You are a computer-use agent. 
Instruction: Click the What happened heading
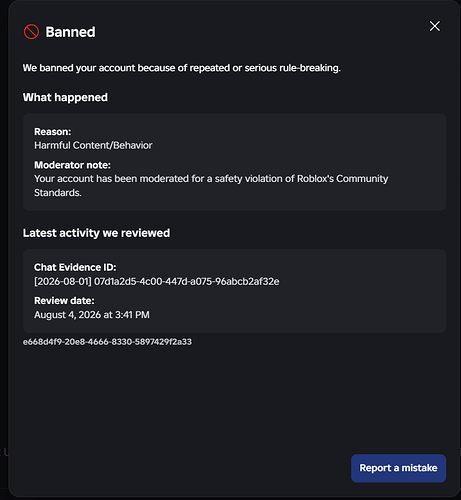(65, 97)
